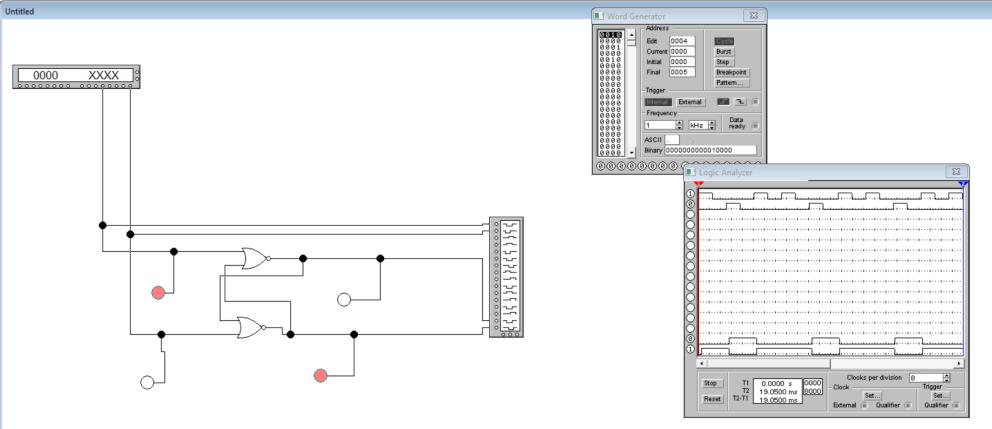Click the External clock terminal in Logic Analyzer

click(x=864, y=406)
